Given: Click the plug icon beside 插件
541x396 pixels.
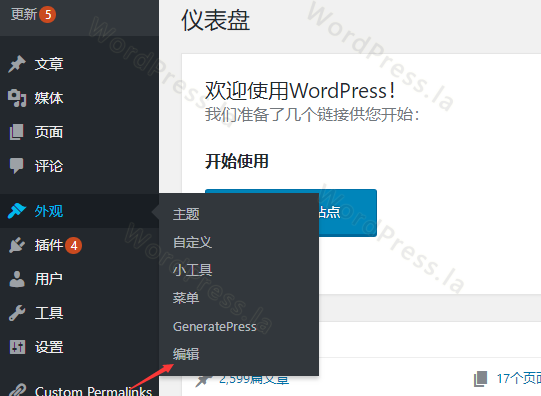Looking at the screenshot, I should pos(17,245).
